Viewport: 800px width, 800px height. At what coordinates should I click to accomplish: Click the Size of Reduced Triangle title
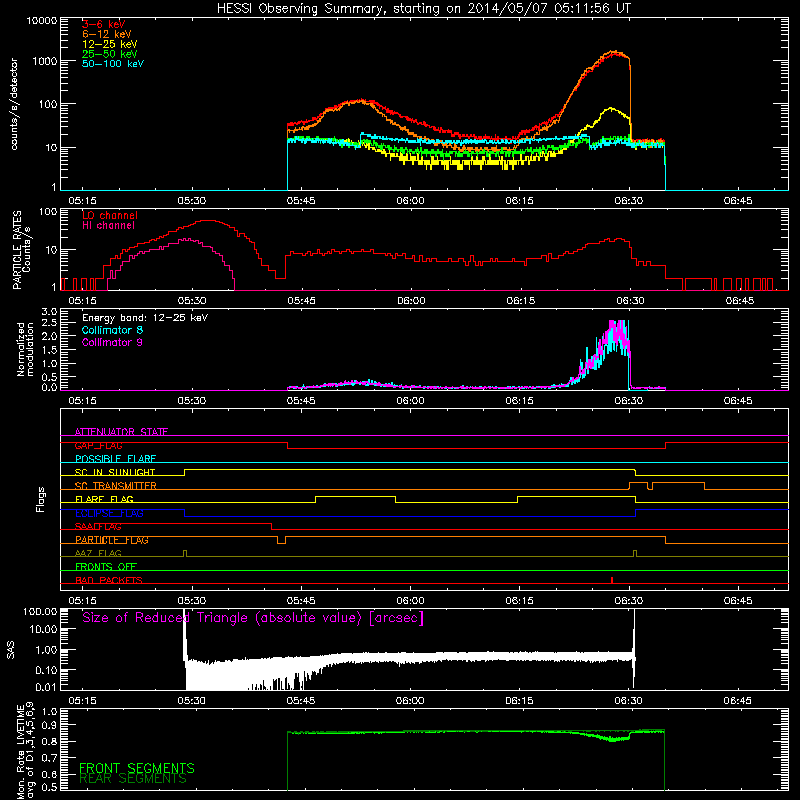coord(253,618)
